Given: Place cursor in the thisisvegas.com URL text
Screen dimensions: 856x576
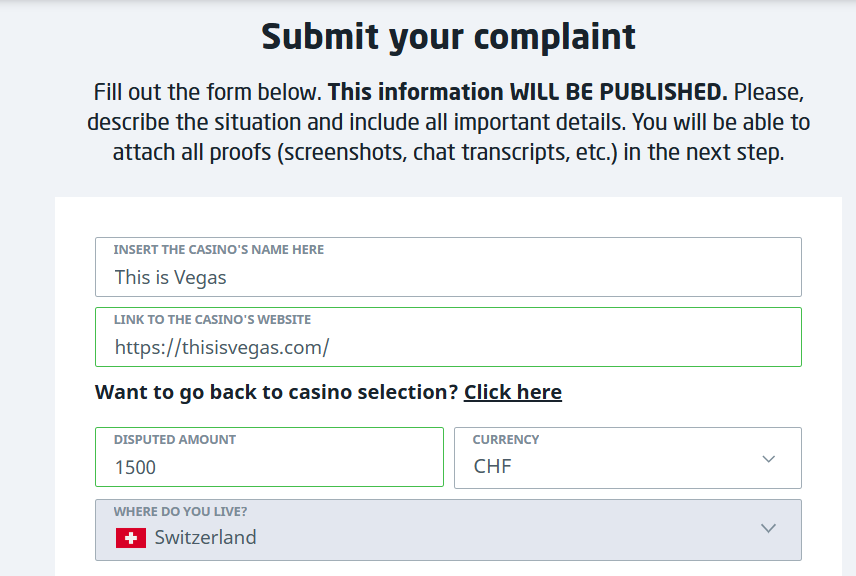Looking at the screenshot, I should coord(222,348).
